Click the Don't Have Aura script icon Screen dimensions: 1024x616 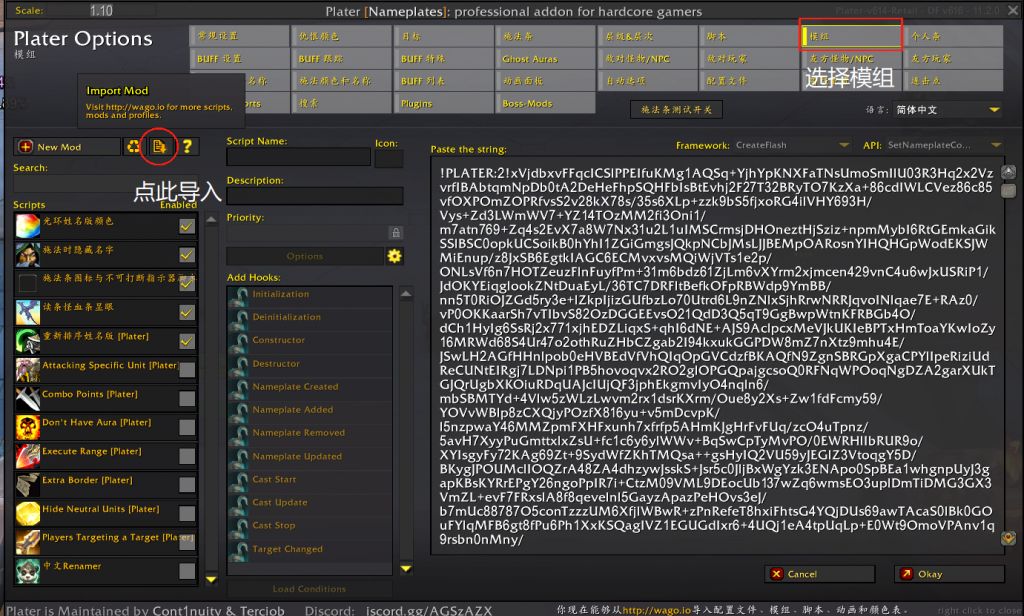[27, 427]
